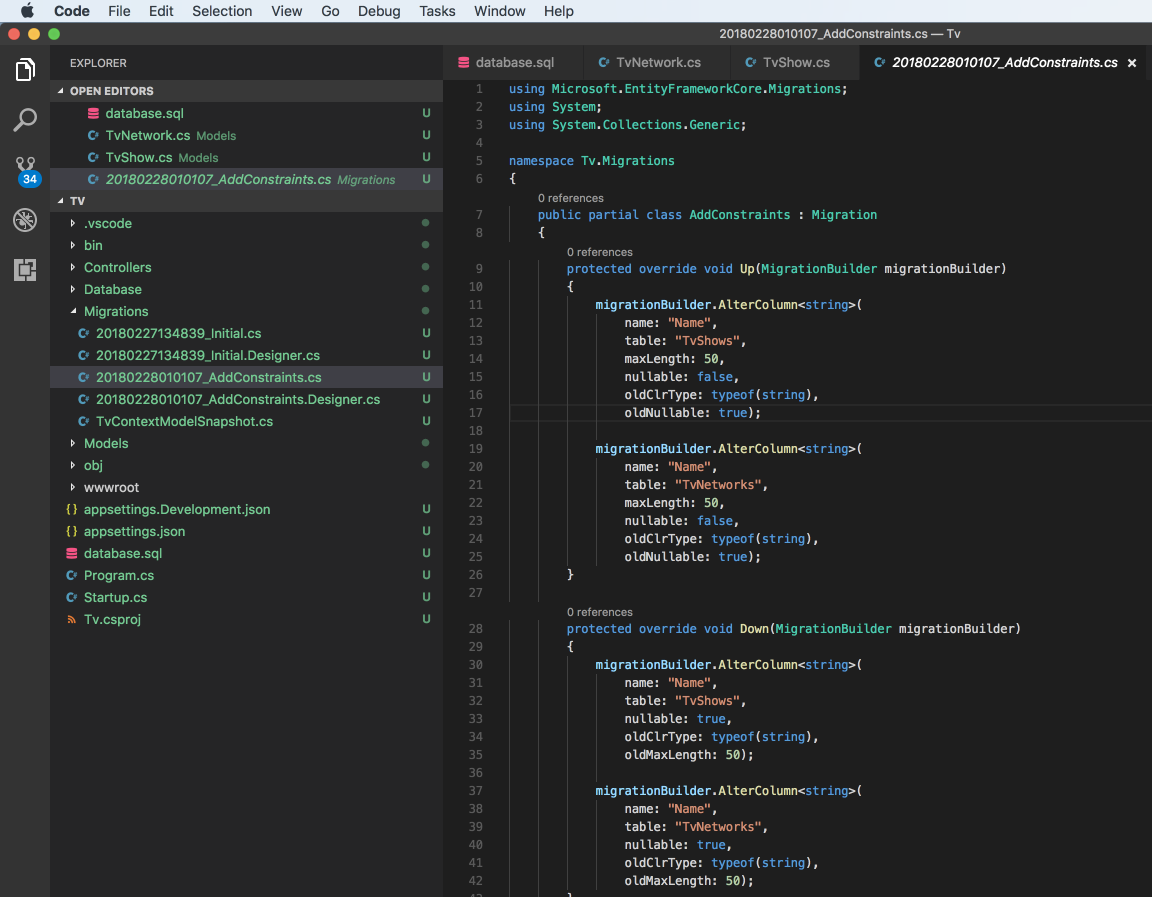1152x897 pixels.
Task: Expand the Models folder
Action: [106, 443]
